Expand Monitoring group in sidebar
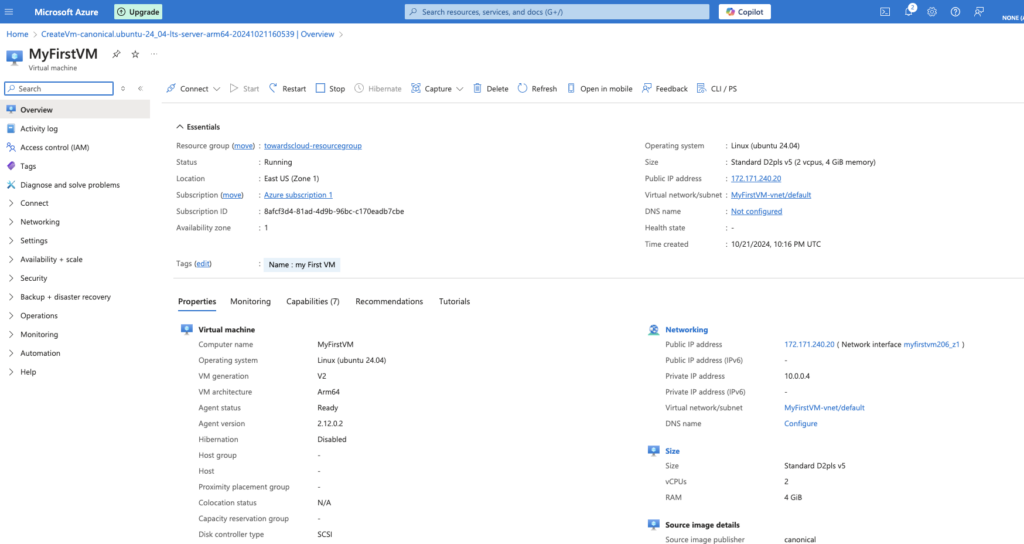 tap(39, 334)
